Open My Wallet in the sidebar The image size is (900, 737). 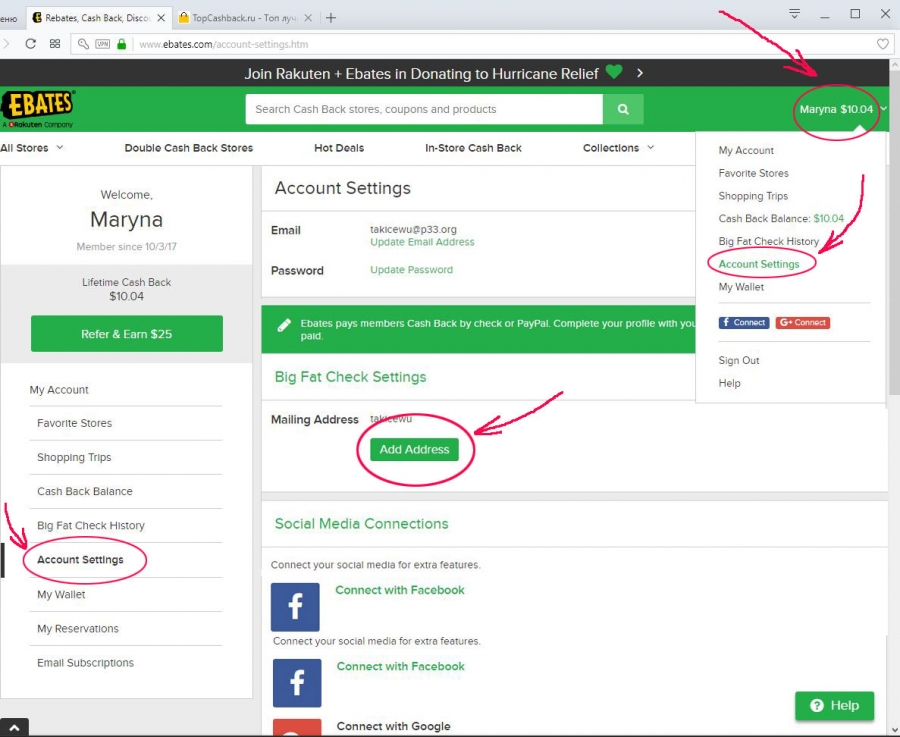(61, 595)
